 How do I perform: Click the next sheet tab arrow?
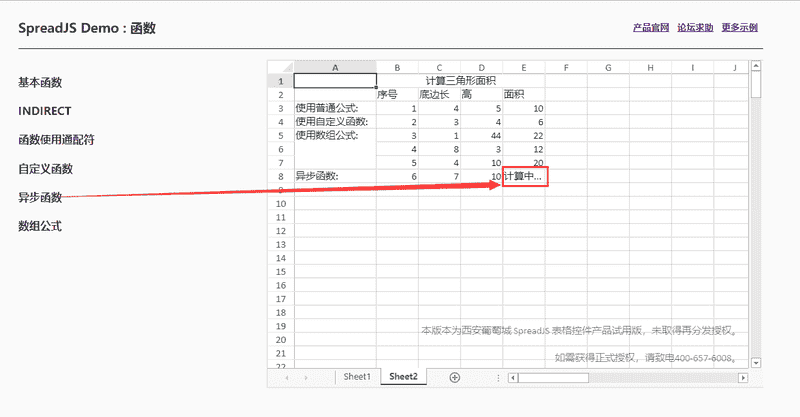(x=306, y=378)
